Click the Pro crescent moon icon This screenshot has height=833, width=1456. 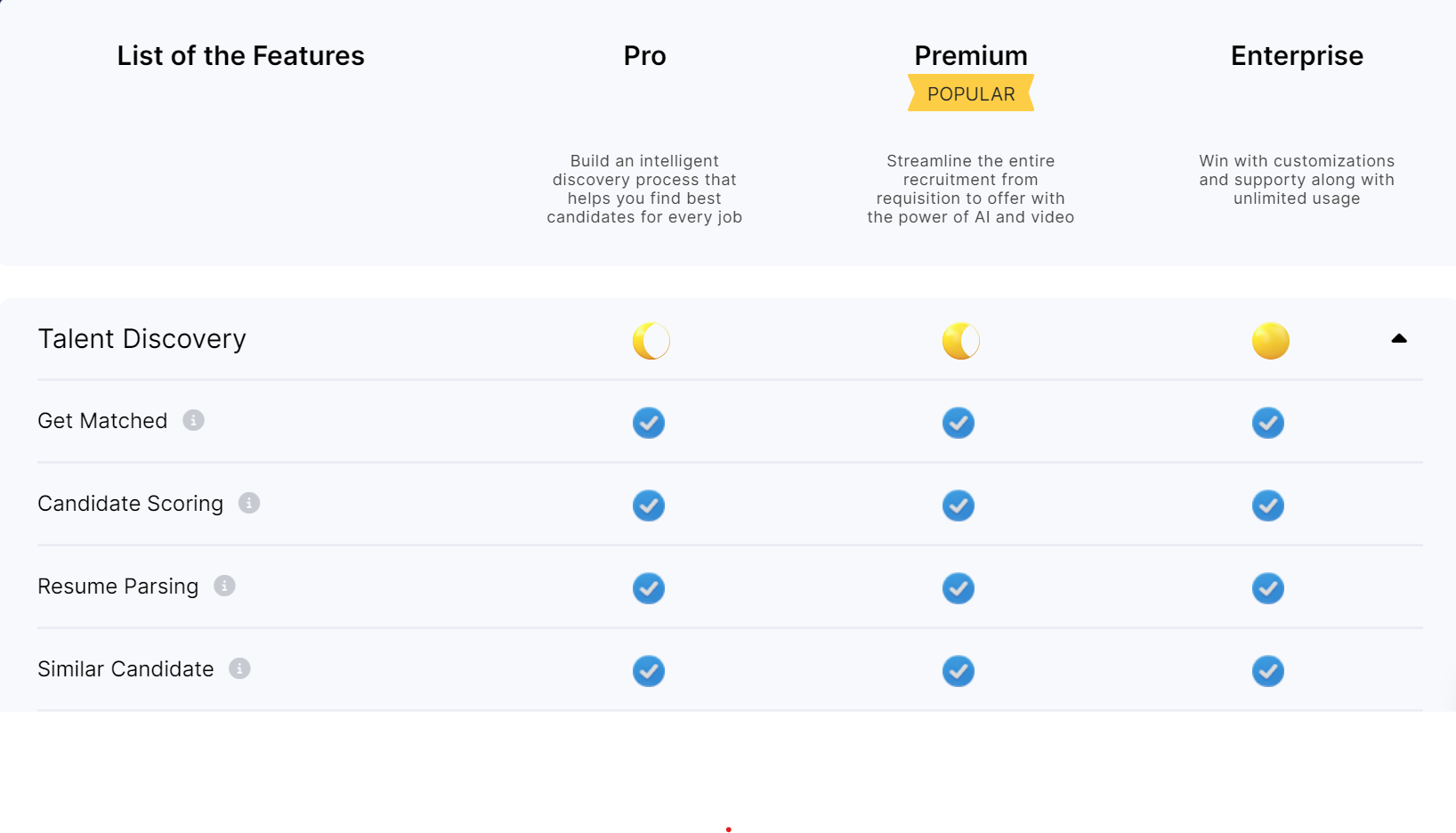(651, 341)
